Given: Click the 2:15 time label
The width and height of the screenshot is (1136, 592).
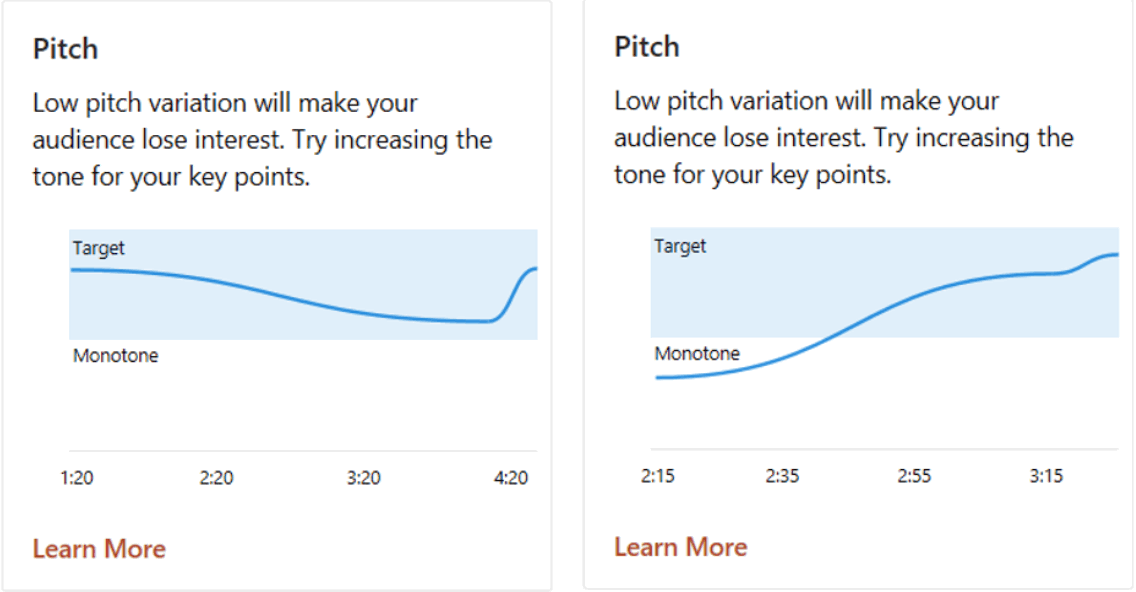Looking at the screenshot, I should [x=657, y=476].
